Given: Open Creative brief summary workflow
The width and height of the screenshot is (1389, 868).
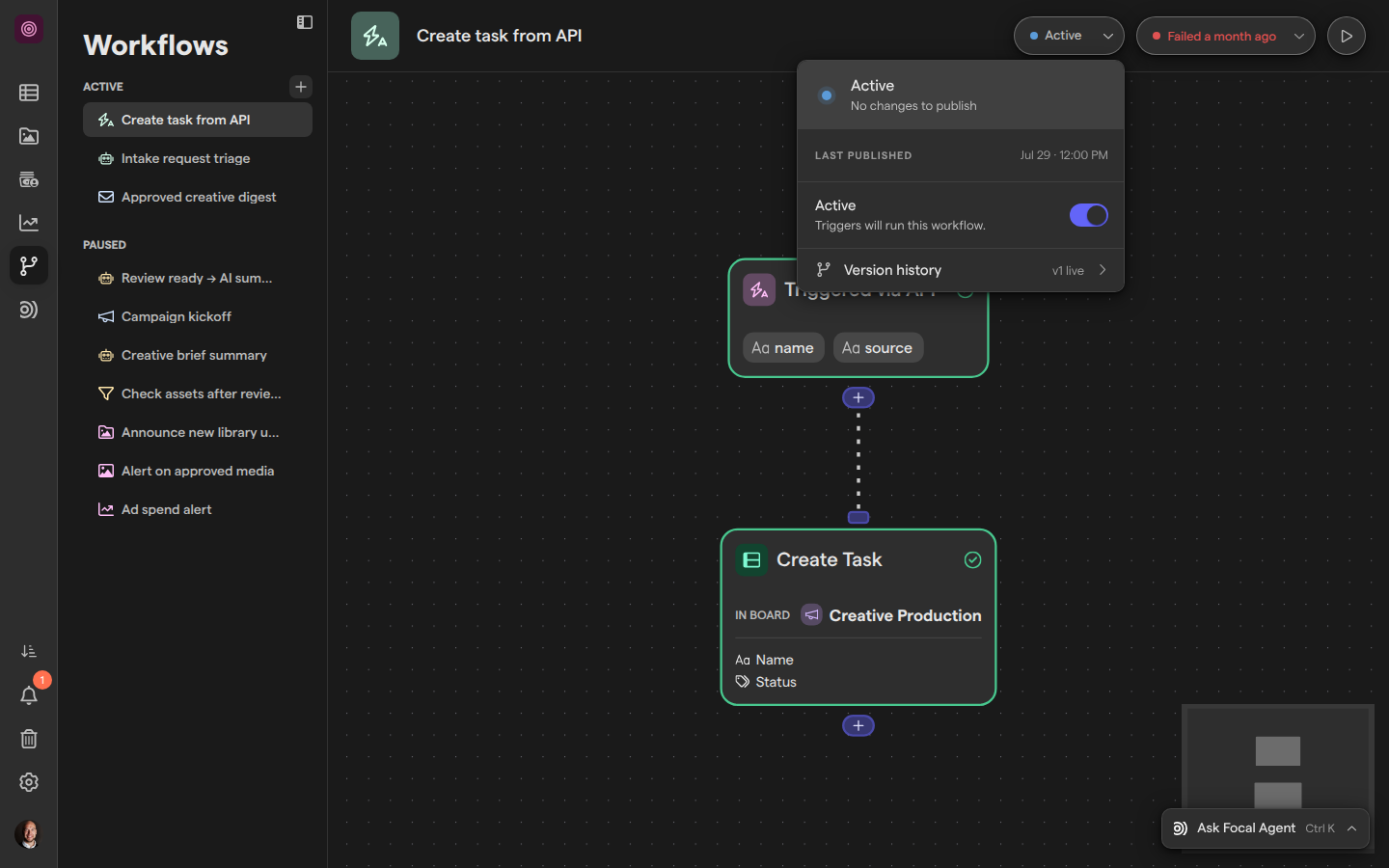Looking at the screenshot, I should [198, 355].
